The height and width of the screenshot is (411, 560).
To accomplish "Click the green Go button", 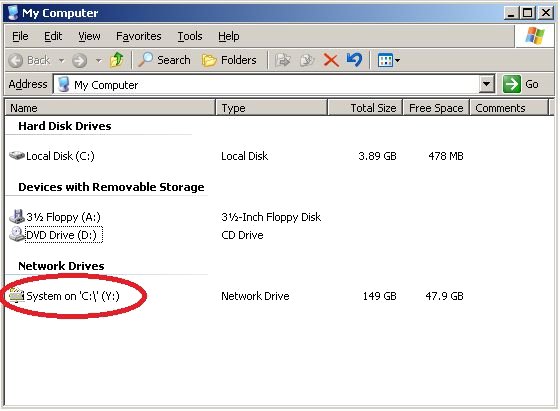I will pos(521,84).
